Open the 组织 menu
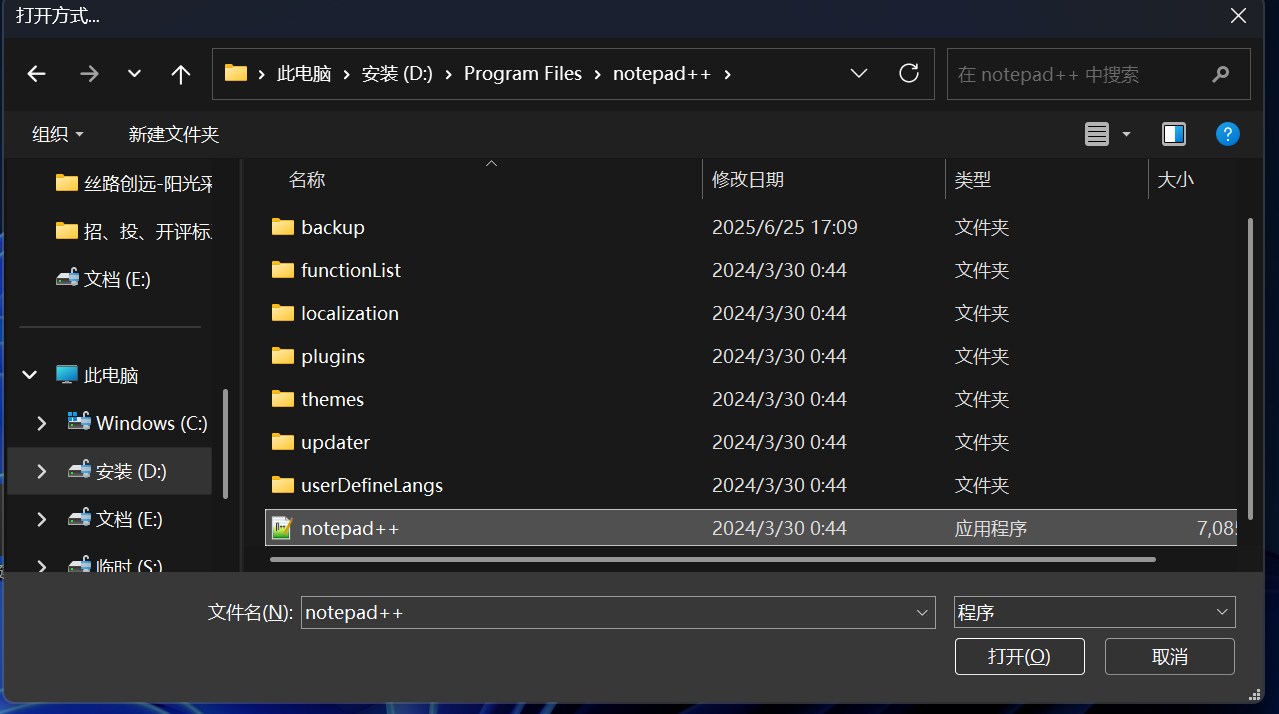1279x714 pixels. coord(58,134)
